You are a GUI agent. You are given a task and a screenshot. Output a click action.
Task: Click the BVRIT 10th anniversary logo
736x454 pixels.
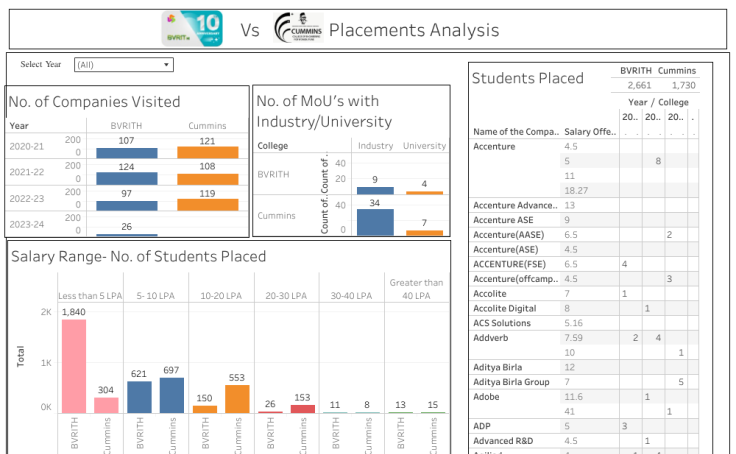click(192, 29)
